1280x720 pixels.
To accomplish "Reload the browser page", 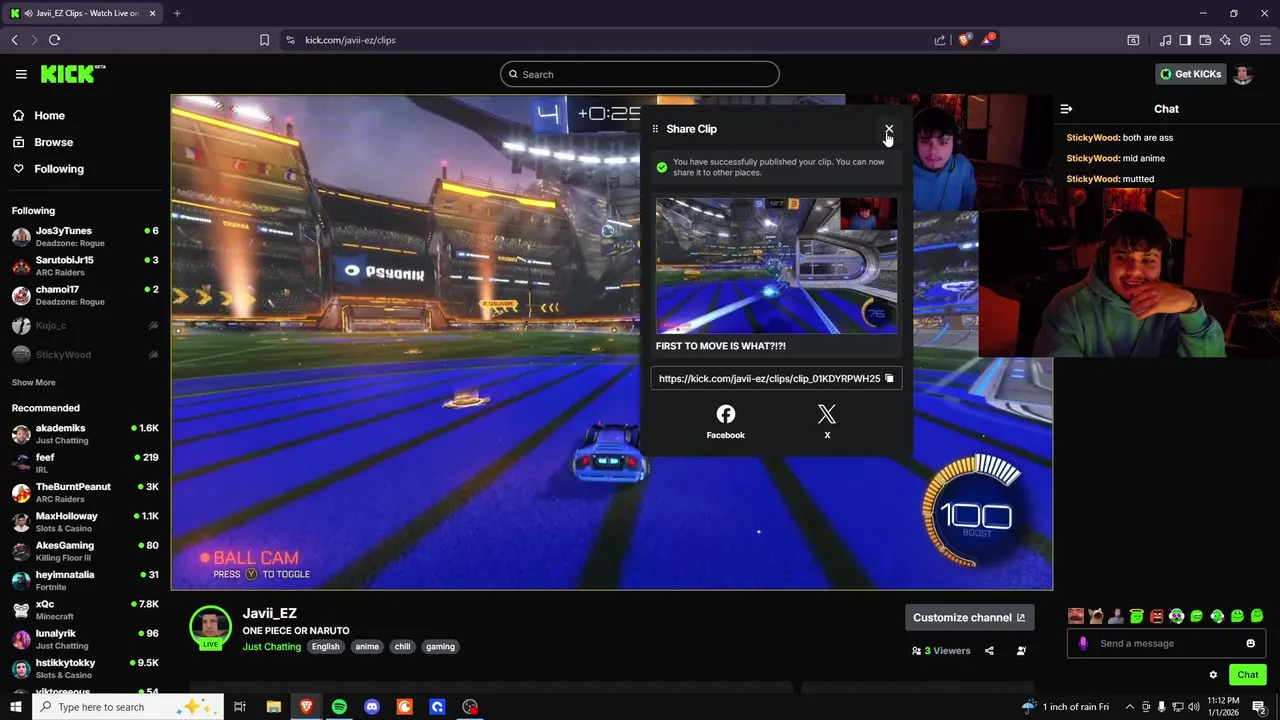I will point(54,40).
